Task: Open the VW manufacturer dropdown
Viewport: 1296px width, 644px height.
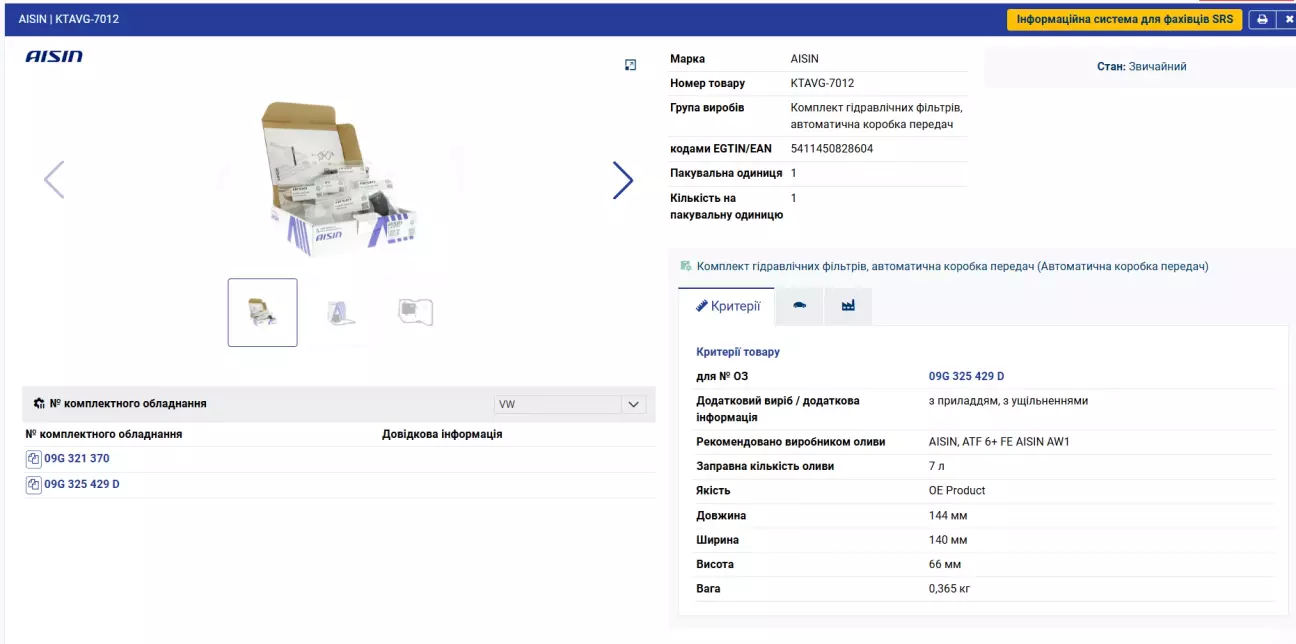Action: [x=558, y=404]
